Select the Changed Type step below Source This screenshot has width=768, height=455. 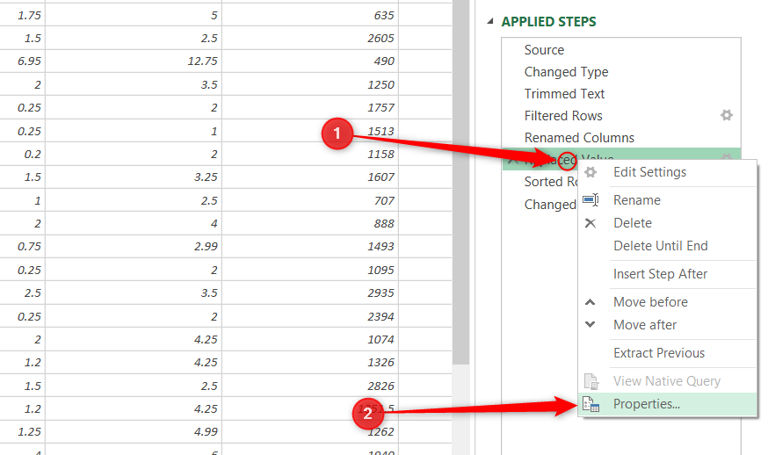tap(566, 72)
